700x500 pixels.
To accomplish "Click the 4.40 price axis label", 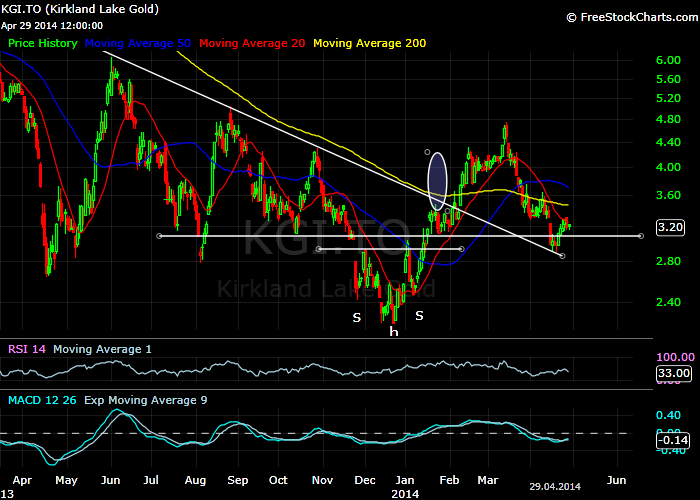I will tap(668, 142).
